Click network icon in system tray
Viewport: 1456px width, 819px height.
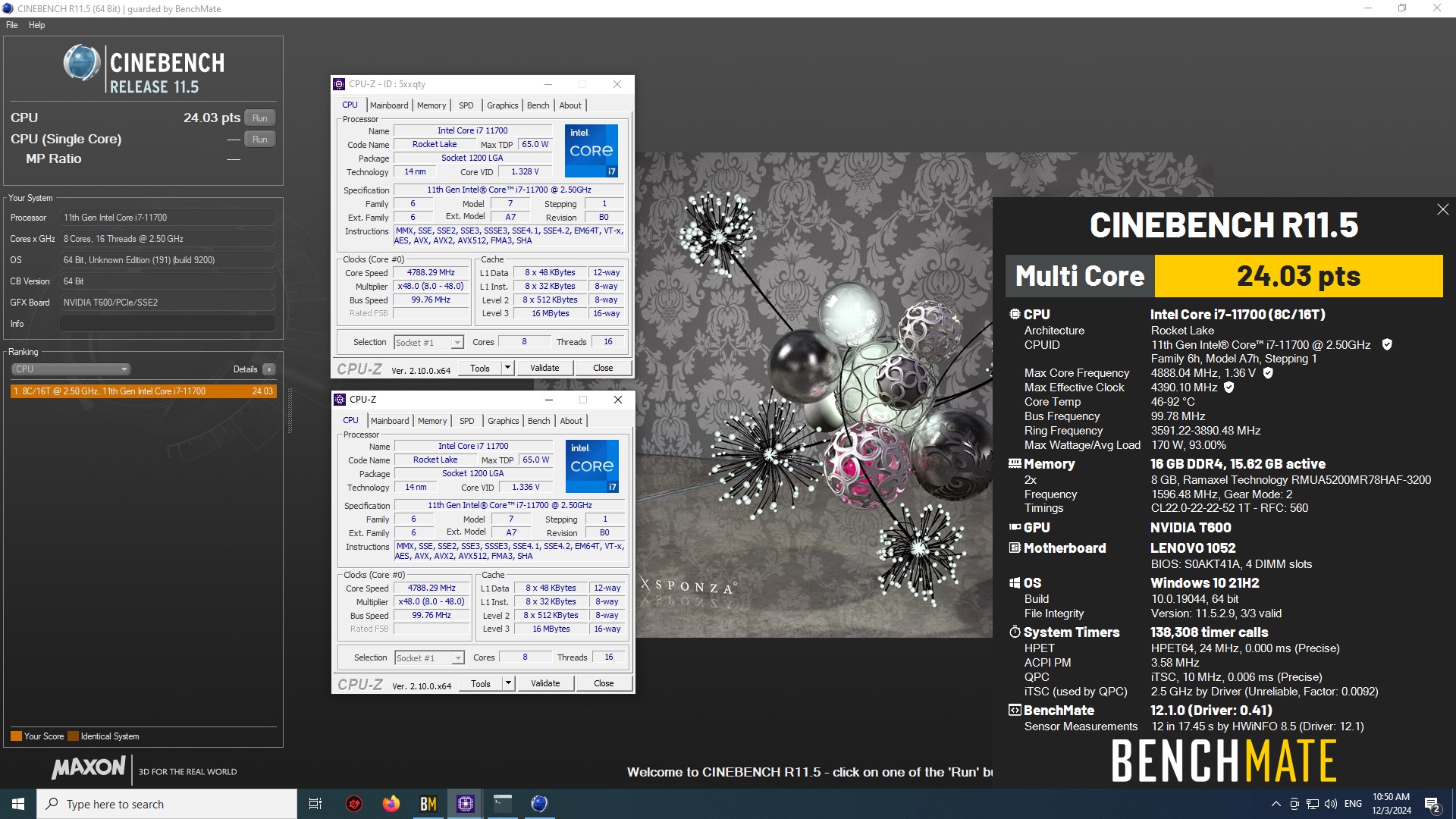[1313, 804]
